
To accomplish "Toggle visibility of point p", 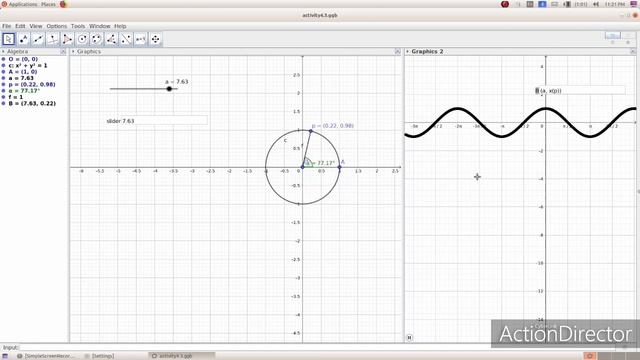I will [x=4, y=84].
